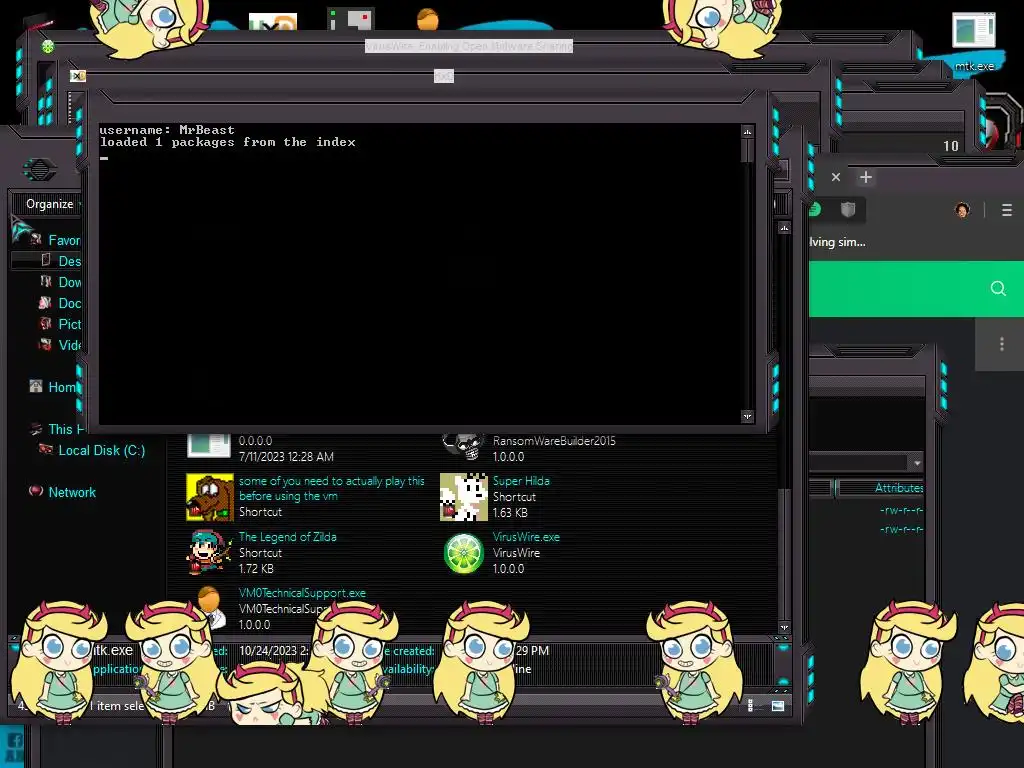Screen dimensions: 1024x768
Task: Open the Organize menu in File Explorer
Action: (51, 204)
